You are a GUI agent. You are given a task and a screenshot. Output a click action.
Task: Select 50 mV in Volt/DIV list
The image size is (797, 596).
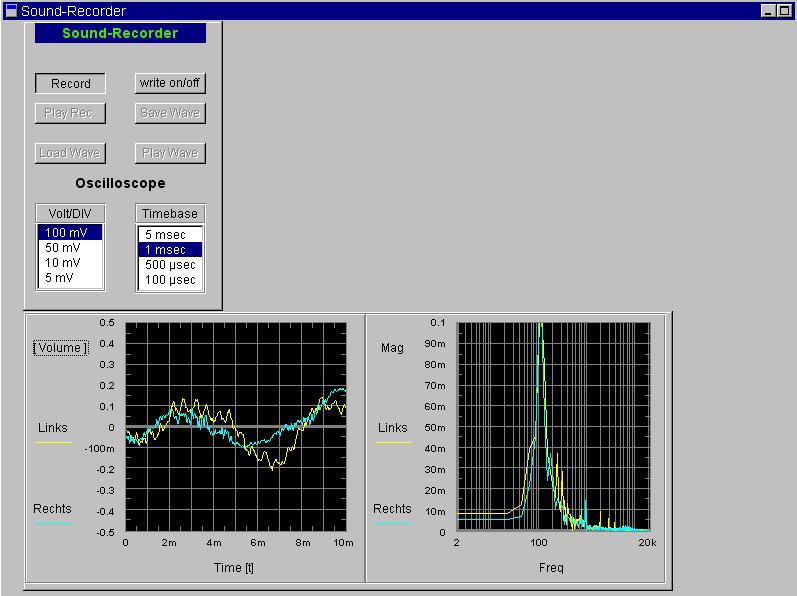pos(70,248)
